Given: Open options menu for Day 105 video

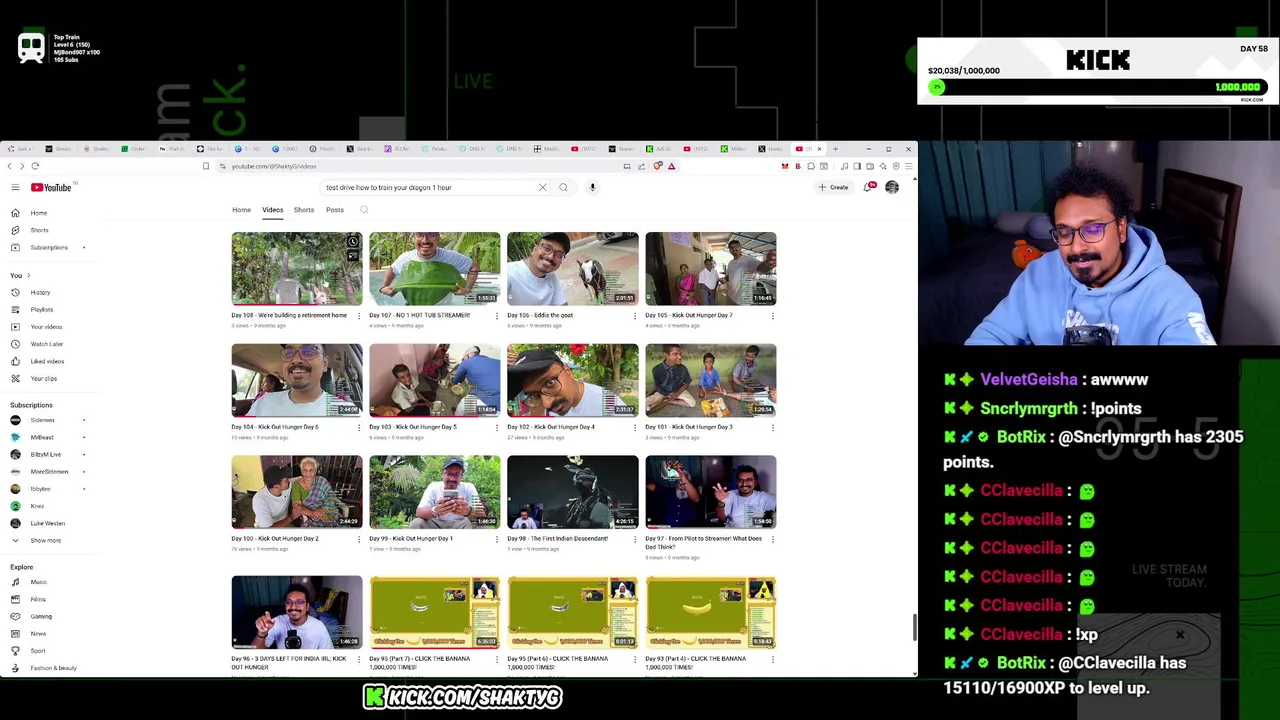Looking at the screenshot, I should (x=772, y=316).
